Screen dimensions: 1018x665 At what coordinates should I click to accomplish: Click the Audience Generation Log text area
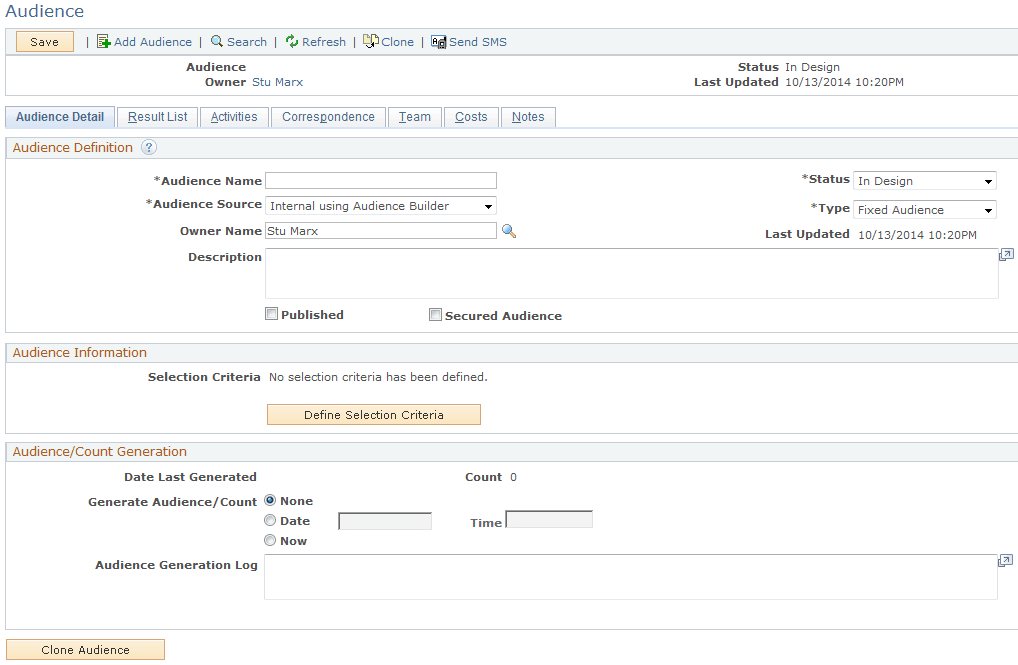coord(631,577)
